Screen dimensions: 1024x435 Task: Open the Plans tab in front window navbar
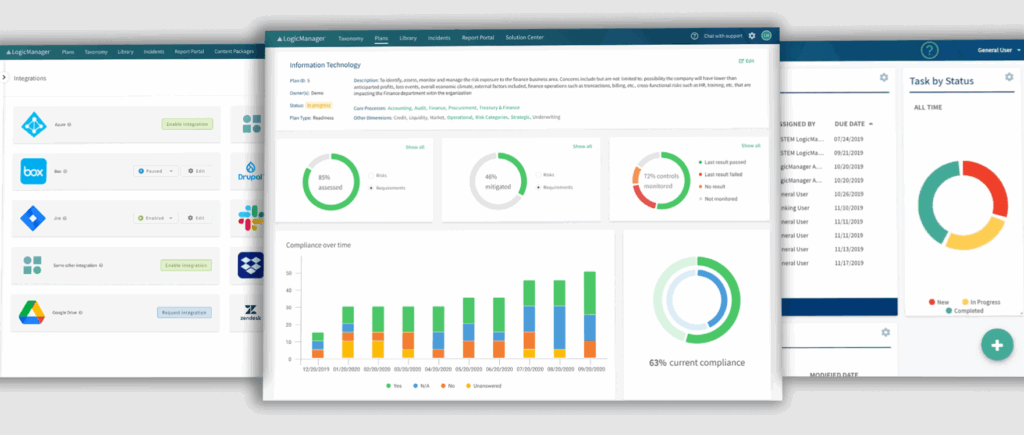coord(381,38)
